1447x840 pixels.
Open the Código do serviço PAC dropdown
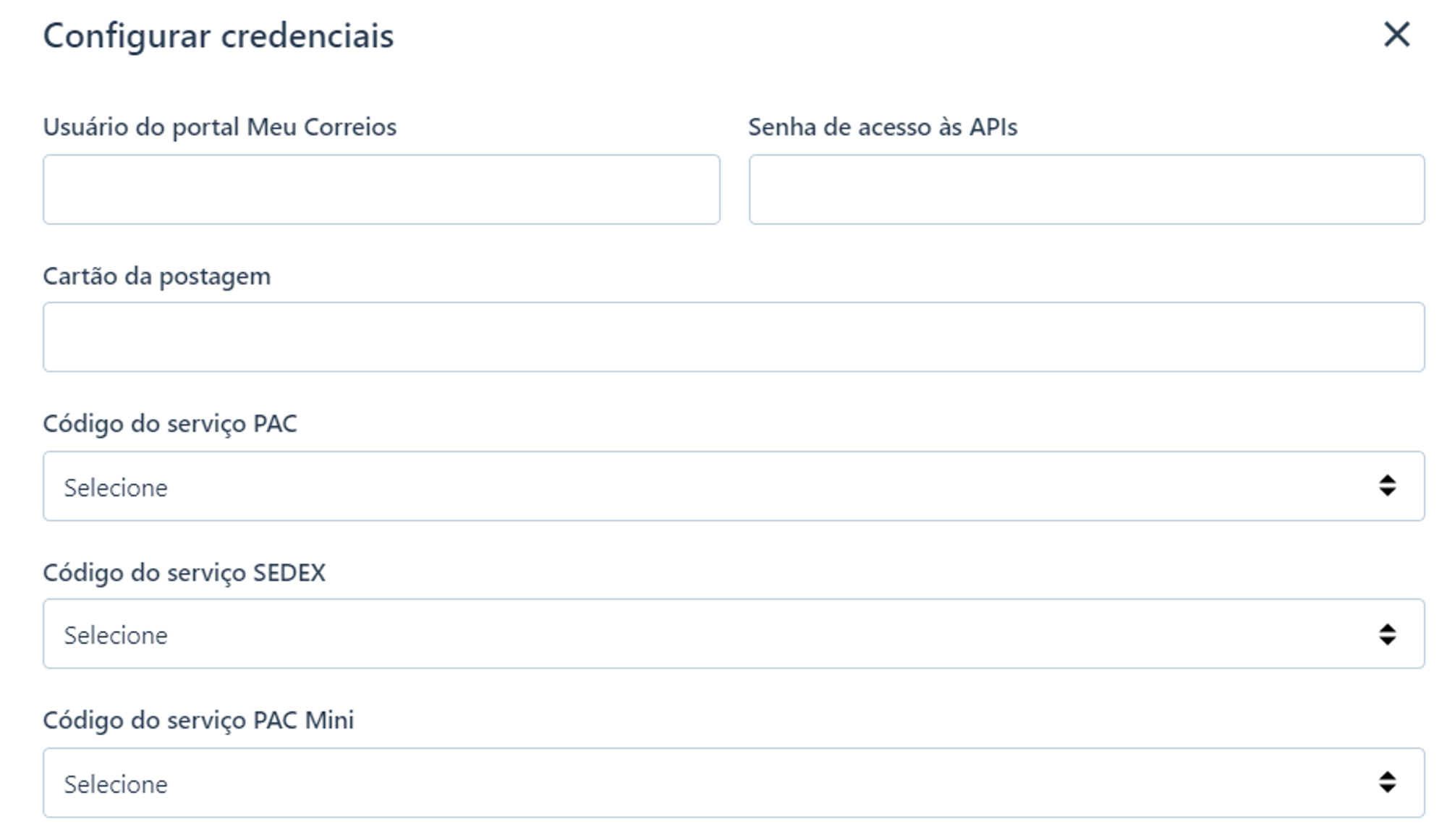[734, 486]
